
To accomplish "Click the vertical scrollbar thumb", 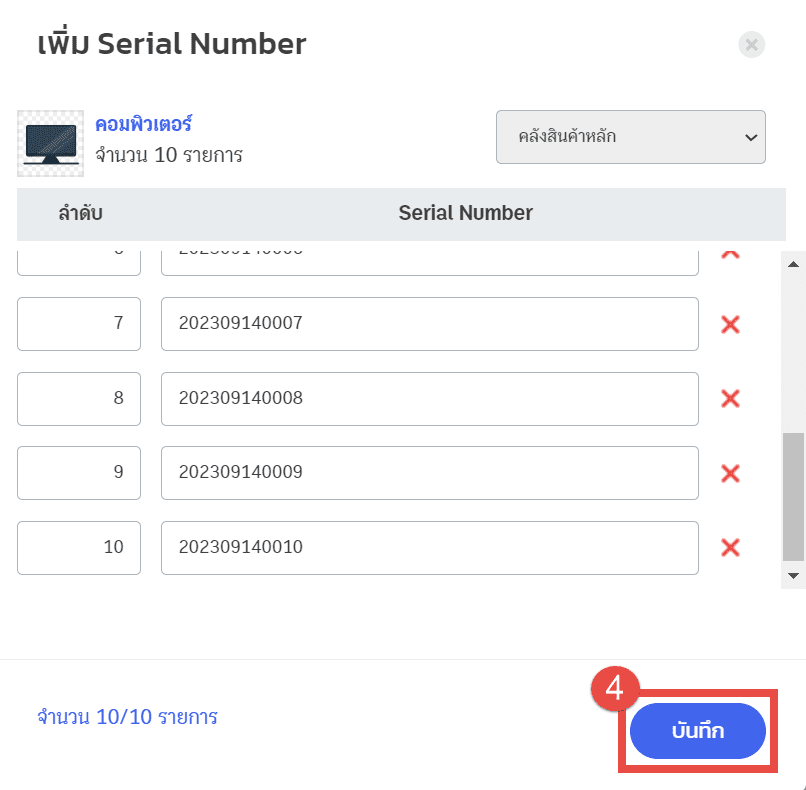I will coord(793,497).
